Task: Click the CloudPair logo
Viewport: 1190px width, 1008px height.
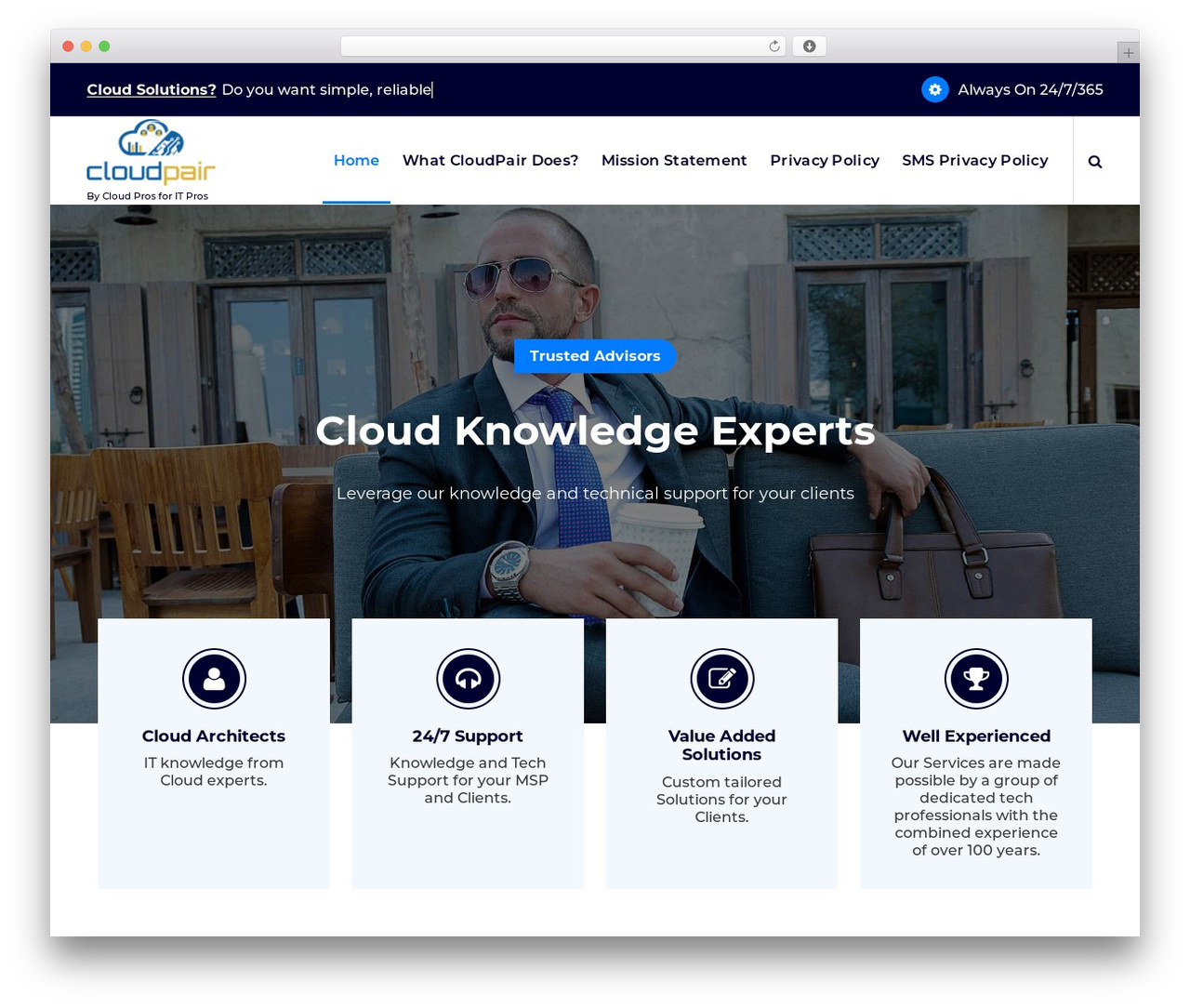Action: pyautogui.click(x=151, y=153)
